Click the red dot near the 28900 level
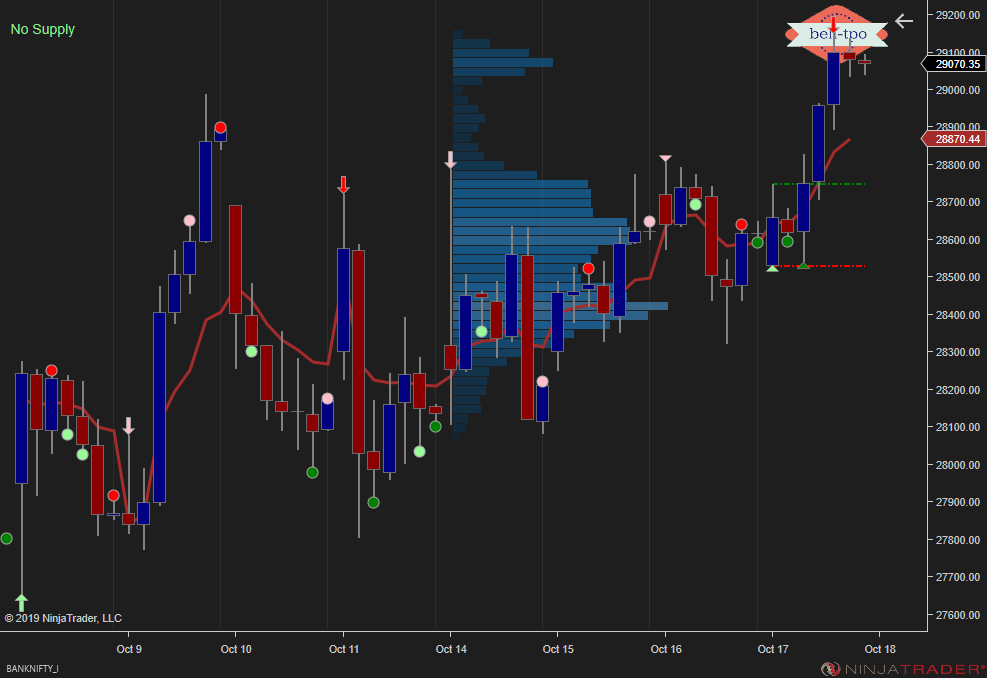This screenshot has height=678, width=987. tap(220, 127)
